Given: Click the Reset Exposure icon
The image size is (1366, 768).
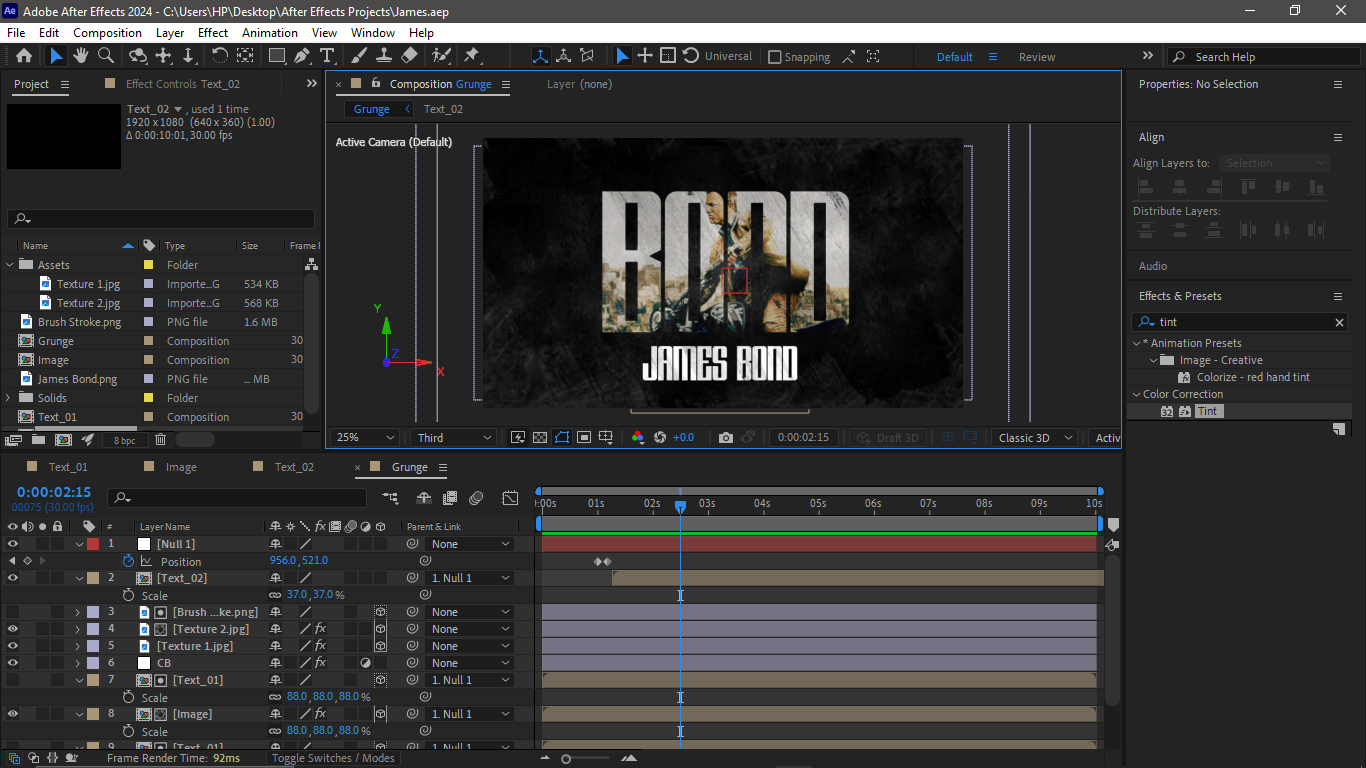Looking at the screenshot, I should pyautogui.click(x=660, y=438).
